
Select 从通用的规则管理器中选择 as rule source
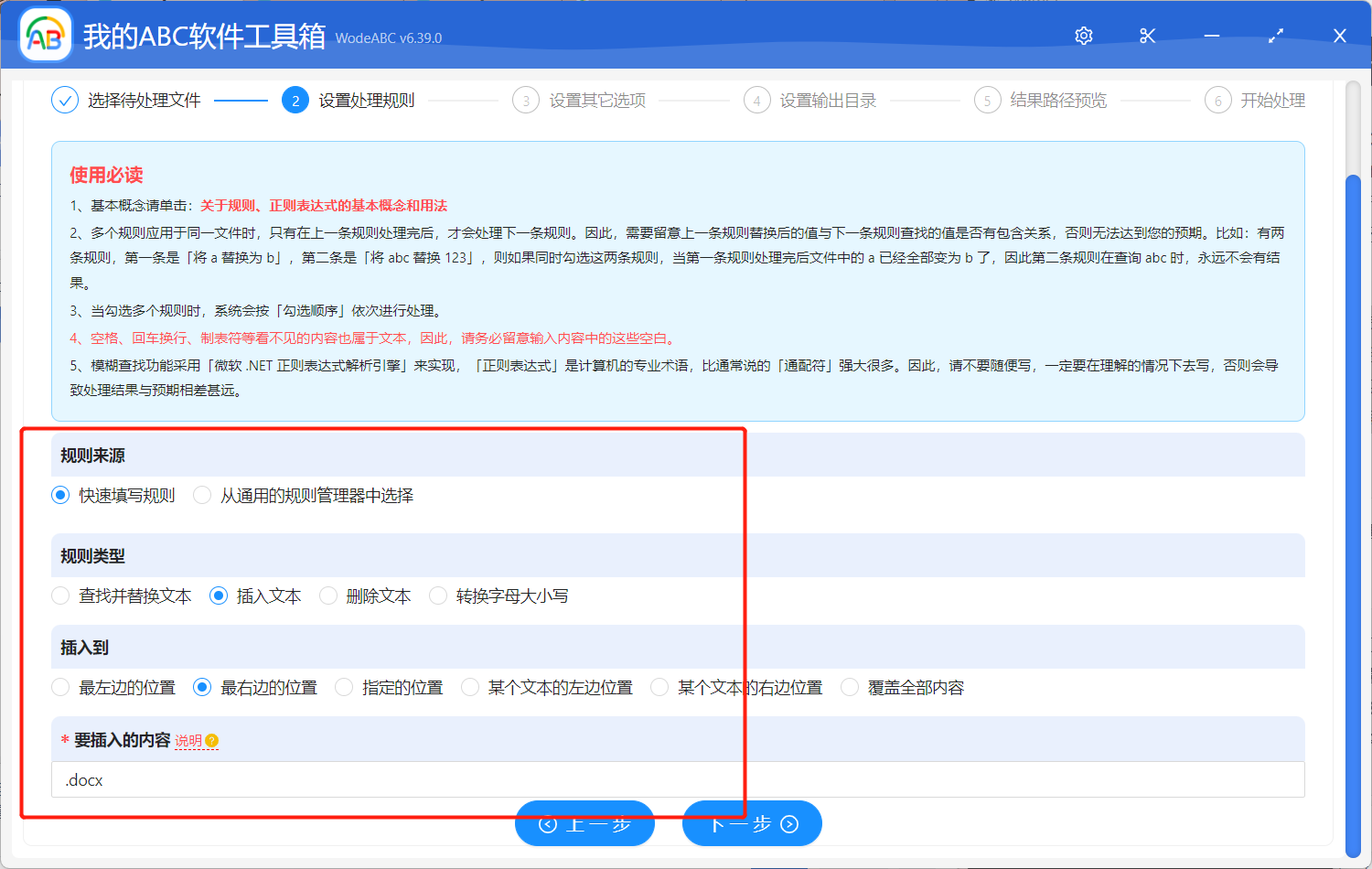[x=201, y=495]
